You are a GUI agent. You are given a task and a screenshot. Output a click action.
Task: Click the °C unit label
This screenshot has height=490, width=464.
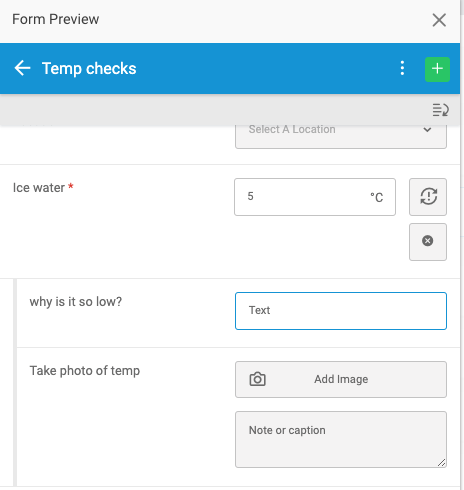click(377, 197)
